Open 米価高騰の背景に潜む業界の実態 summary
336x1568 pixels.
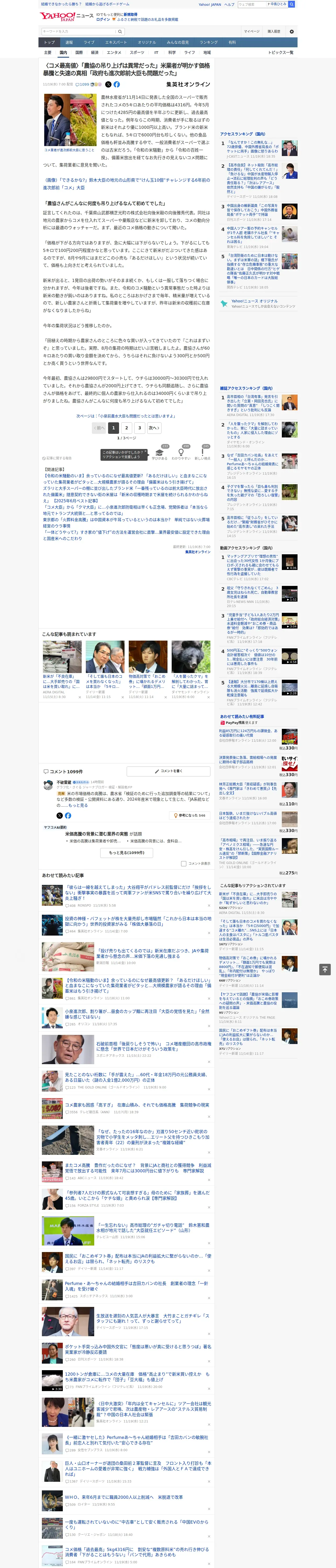(x=96, y=834)
